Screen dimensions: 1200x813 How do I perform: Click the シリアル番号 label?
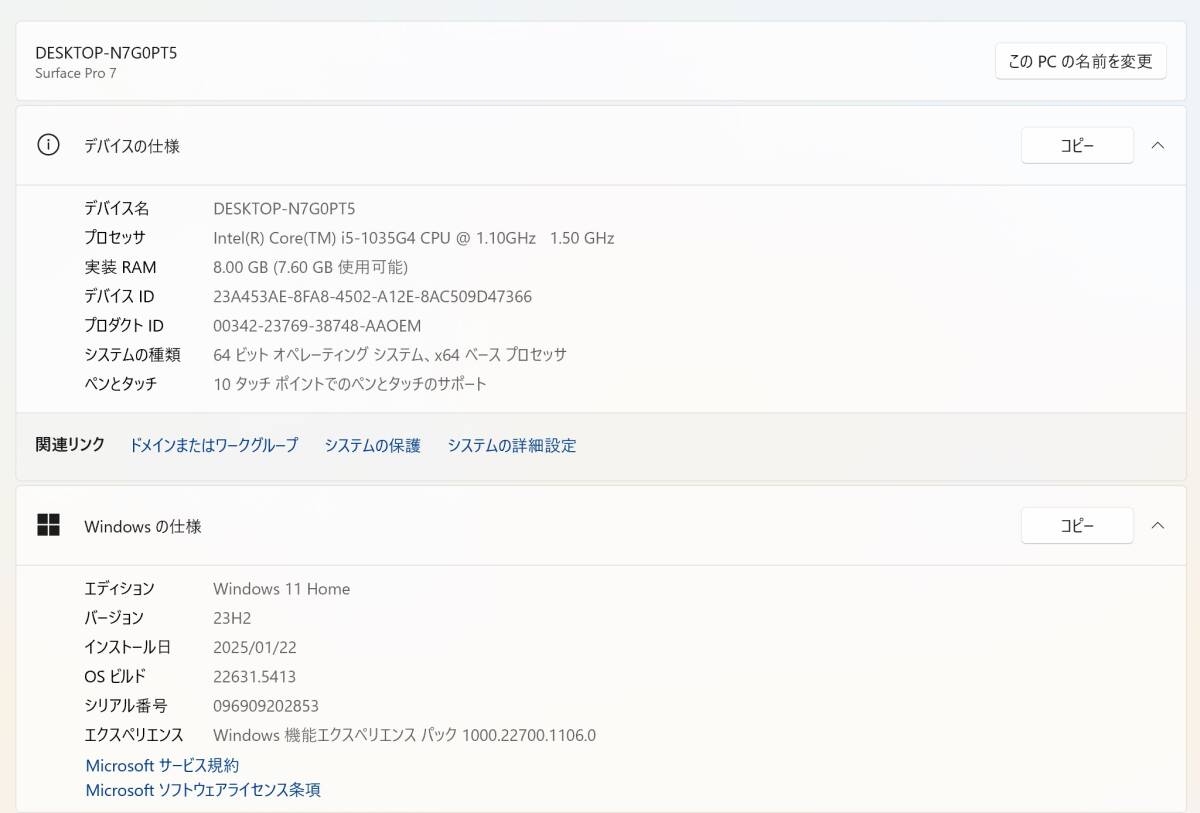(x=126, y=705)
